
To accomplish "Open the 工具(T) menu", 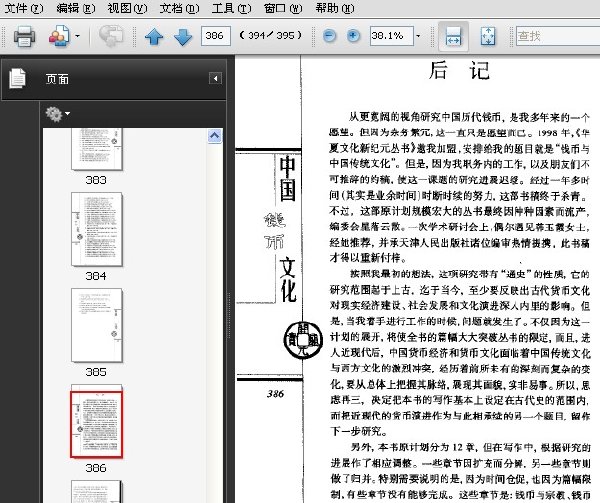I will click(x=231, y=8).
